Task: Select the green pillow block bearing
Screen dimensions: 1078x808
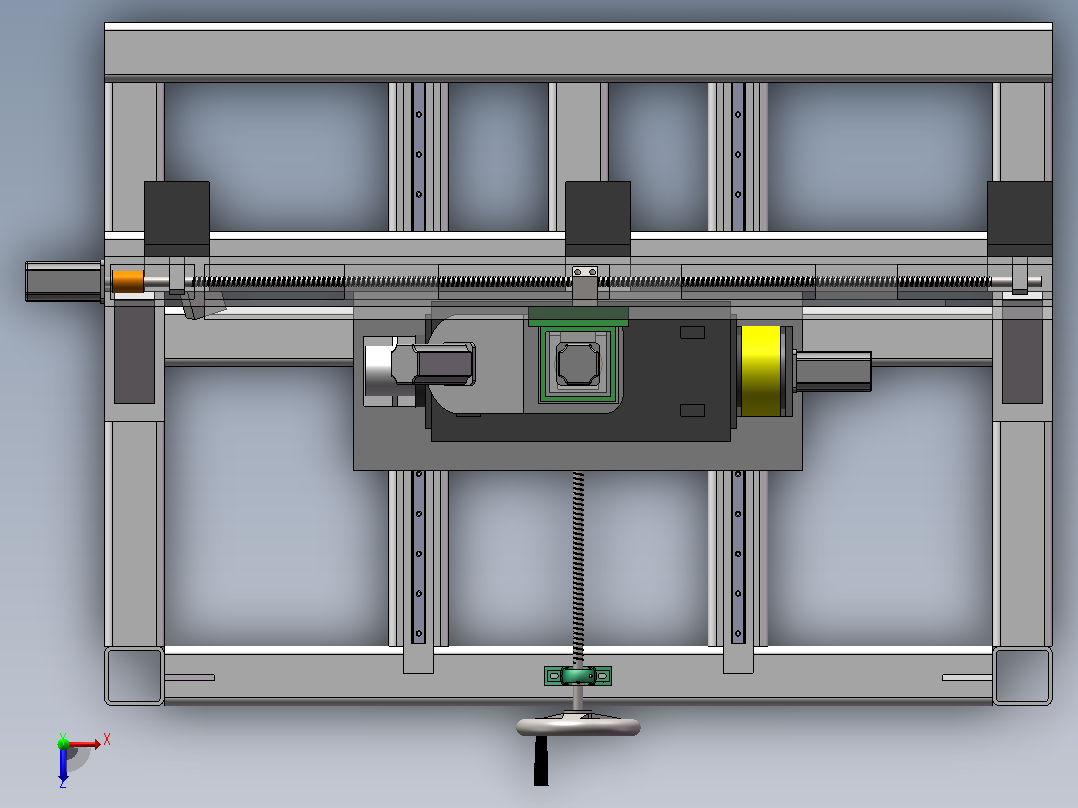Action: click(x=578, y=676)
